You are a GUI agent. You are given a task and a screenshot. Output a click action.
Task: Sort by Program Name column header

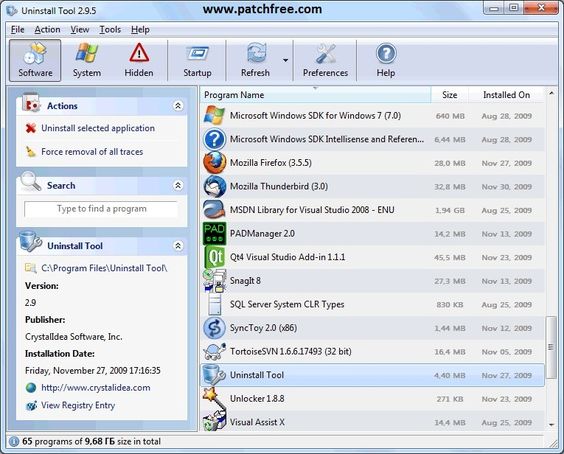click(x=315, y=95)
